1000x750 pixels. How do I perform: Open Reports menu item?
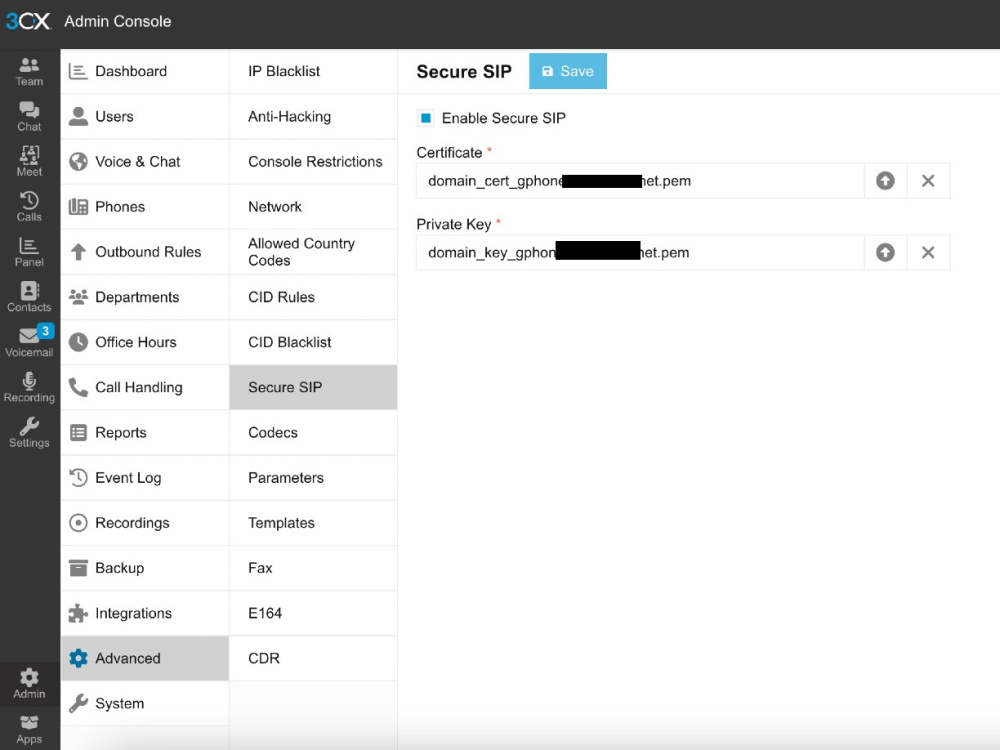[x=145, y=432]
